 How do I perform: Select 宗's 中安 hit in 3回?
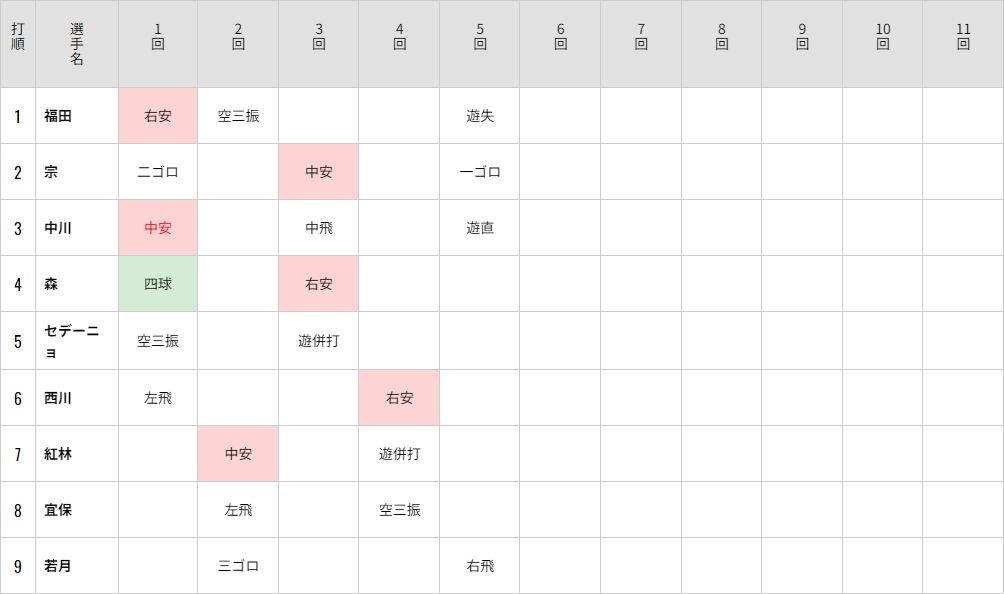pos(318,172)
